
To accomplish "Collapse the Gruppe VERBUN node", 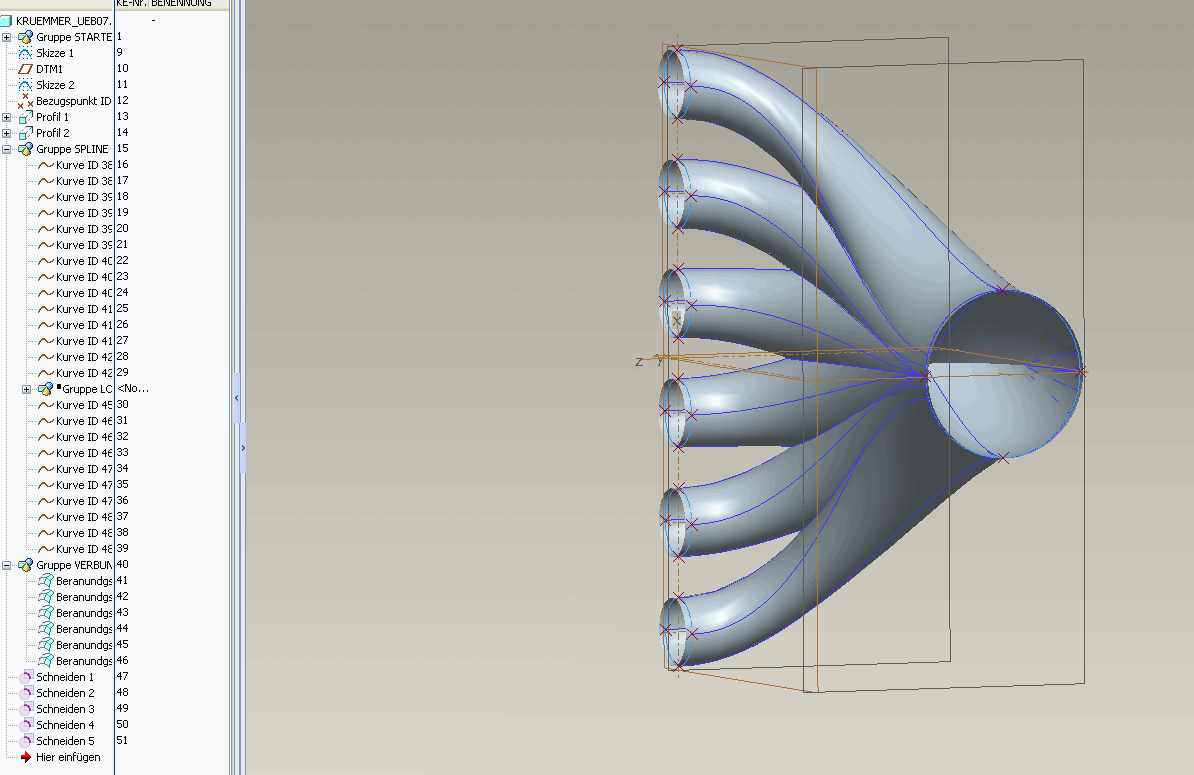I will pyautogui.click(x=6, y=565).
